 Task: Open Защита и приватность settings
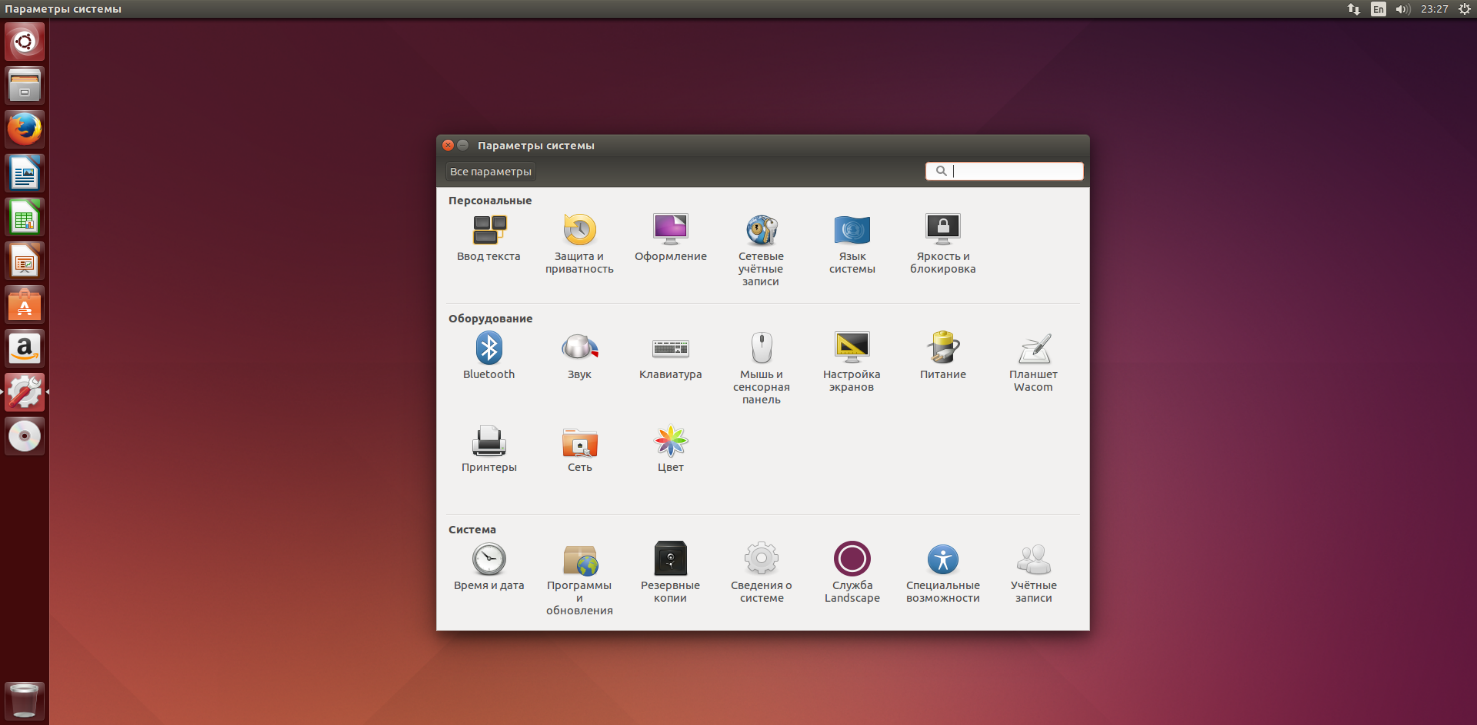(x=579, y=244)
